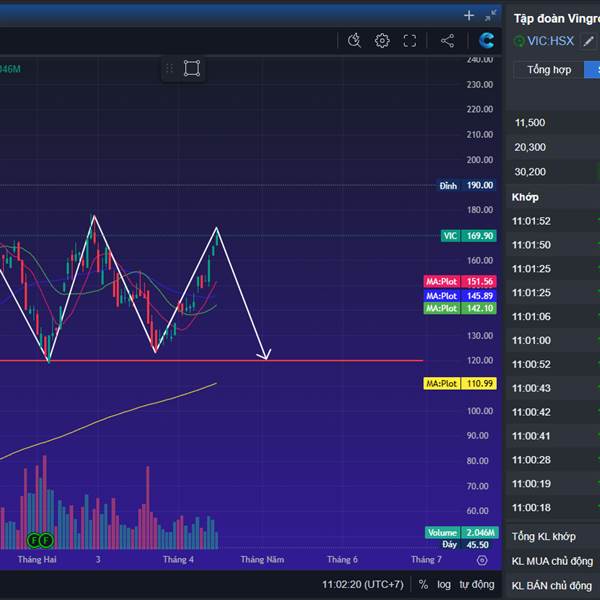Image resolution: width=600 pixels, height=600 pixels.
Task: Toggle fullscreen mode icon
Action: point(410,41)
